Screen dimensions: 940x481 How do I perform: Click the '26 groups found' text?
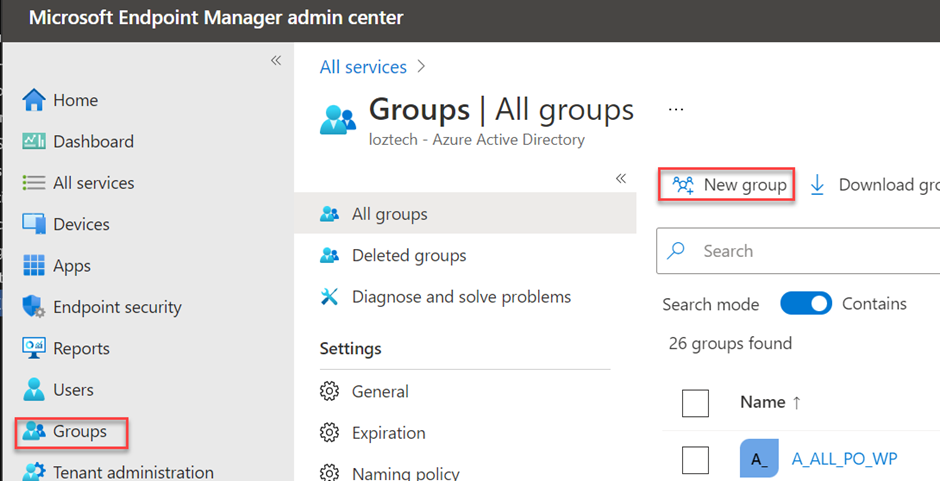[730, 344]
